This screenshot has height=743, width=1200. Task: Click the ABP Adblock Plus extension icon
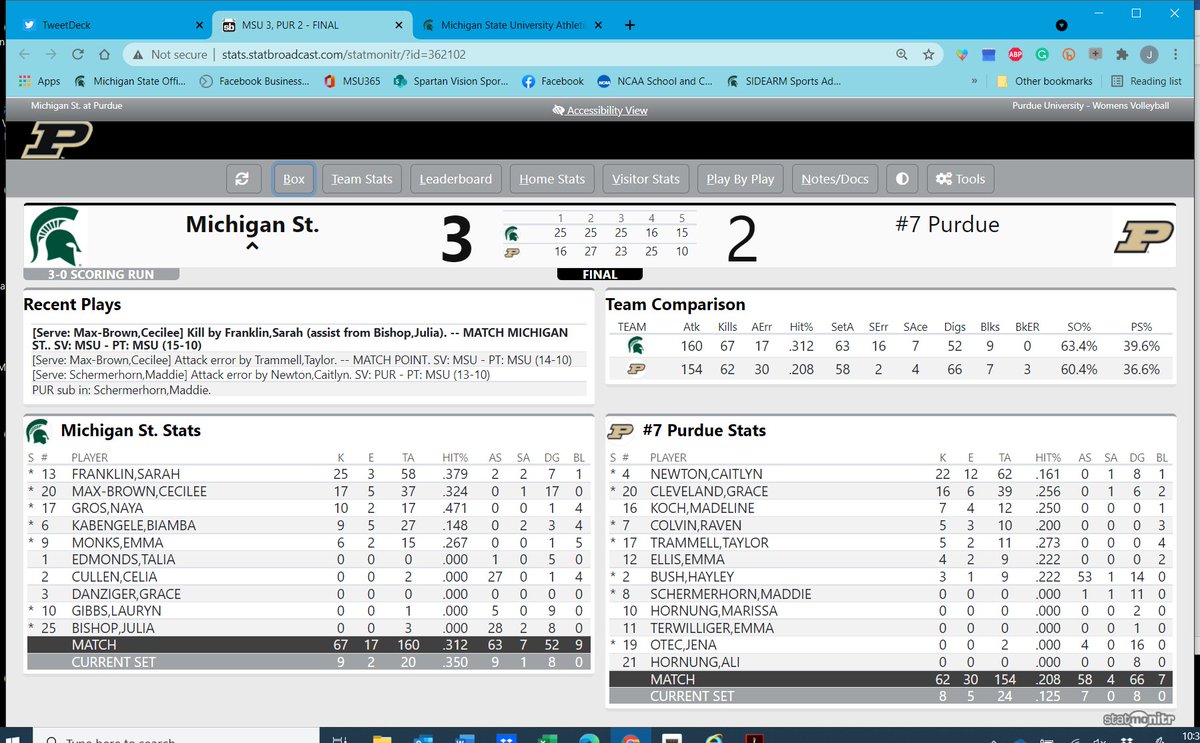click(1015, 55)
